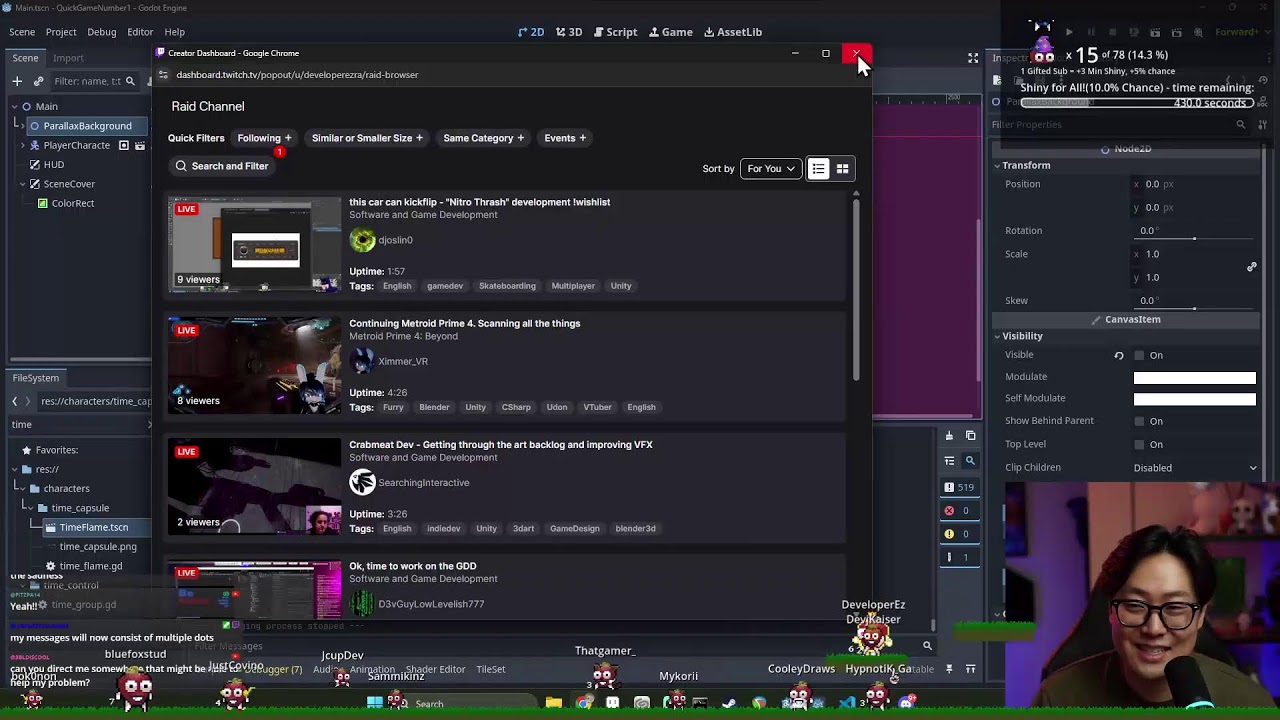Viewport: 1280px width, 720px height.
Task: Click Ximmer_VR's channel avatar
Action: point(362,361)
